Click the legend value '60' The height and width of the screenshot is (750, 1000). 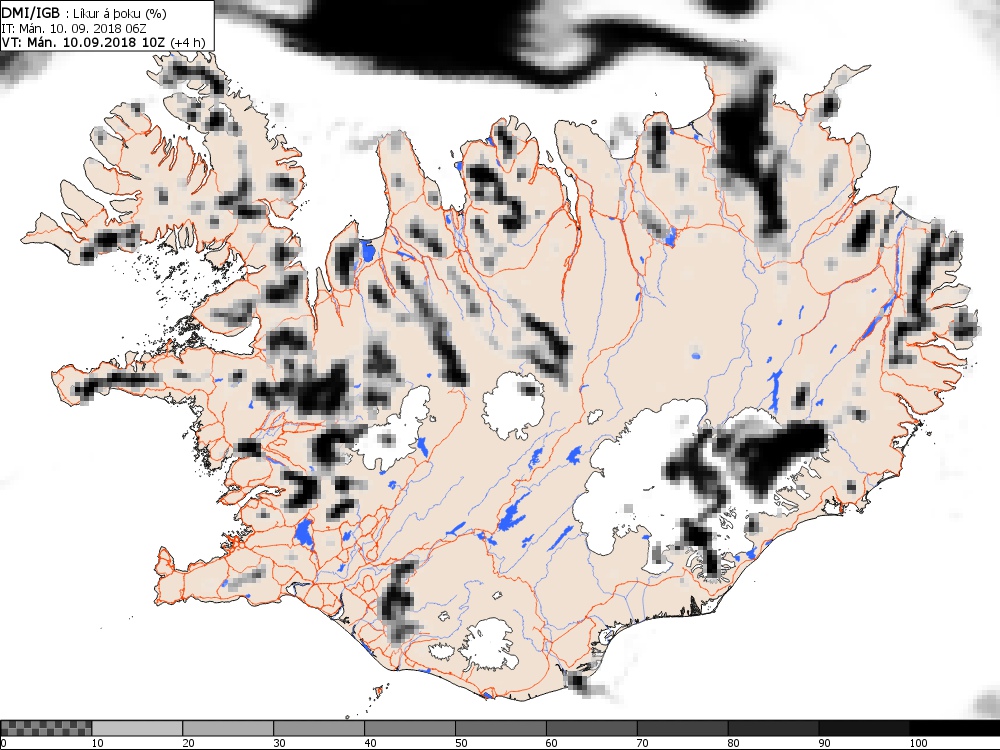coord(552,743)
